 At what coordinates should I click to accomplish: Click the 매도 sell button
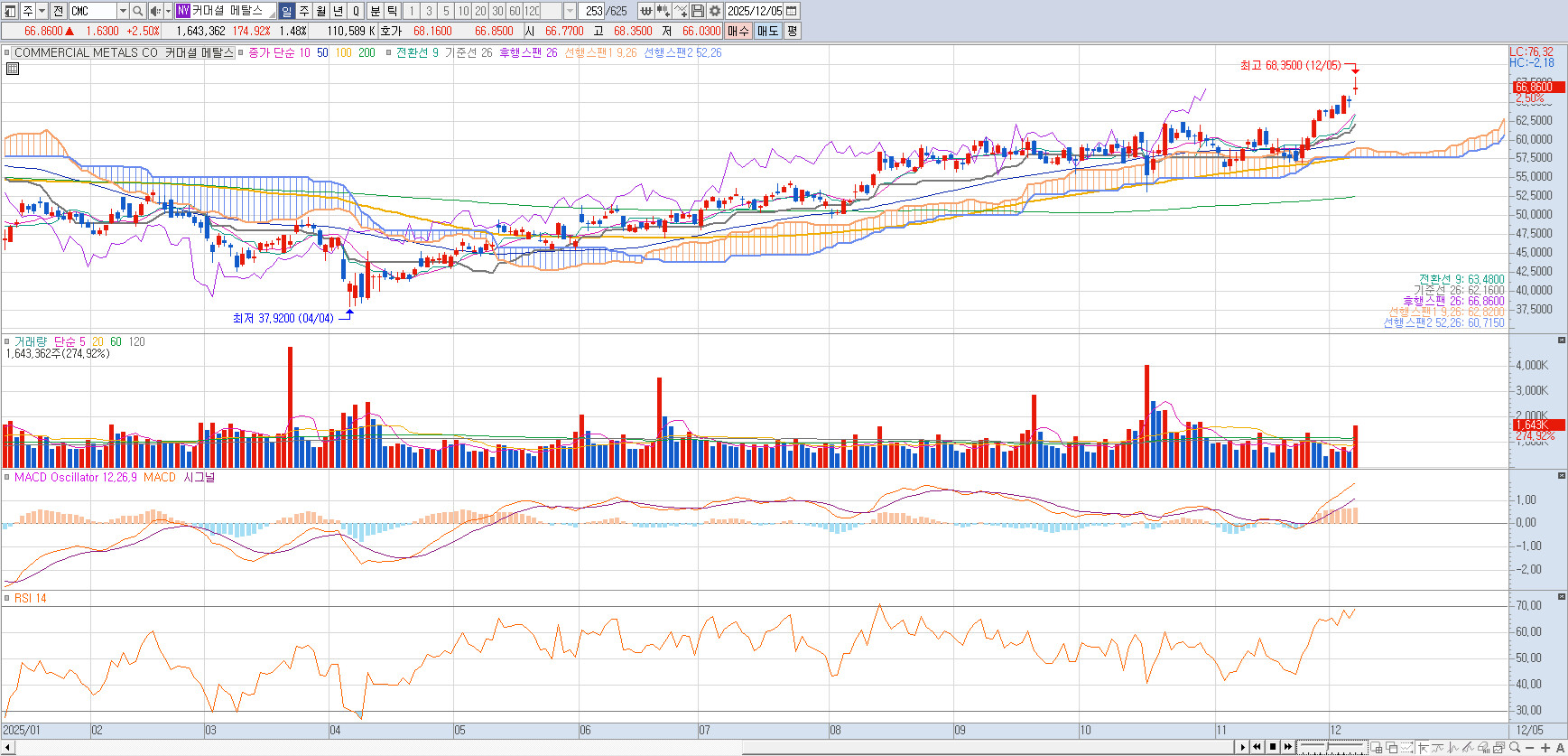pyautogui.click(x=767, y=31)
